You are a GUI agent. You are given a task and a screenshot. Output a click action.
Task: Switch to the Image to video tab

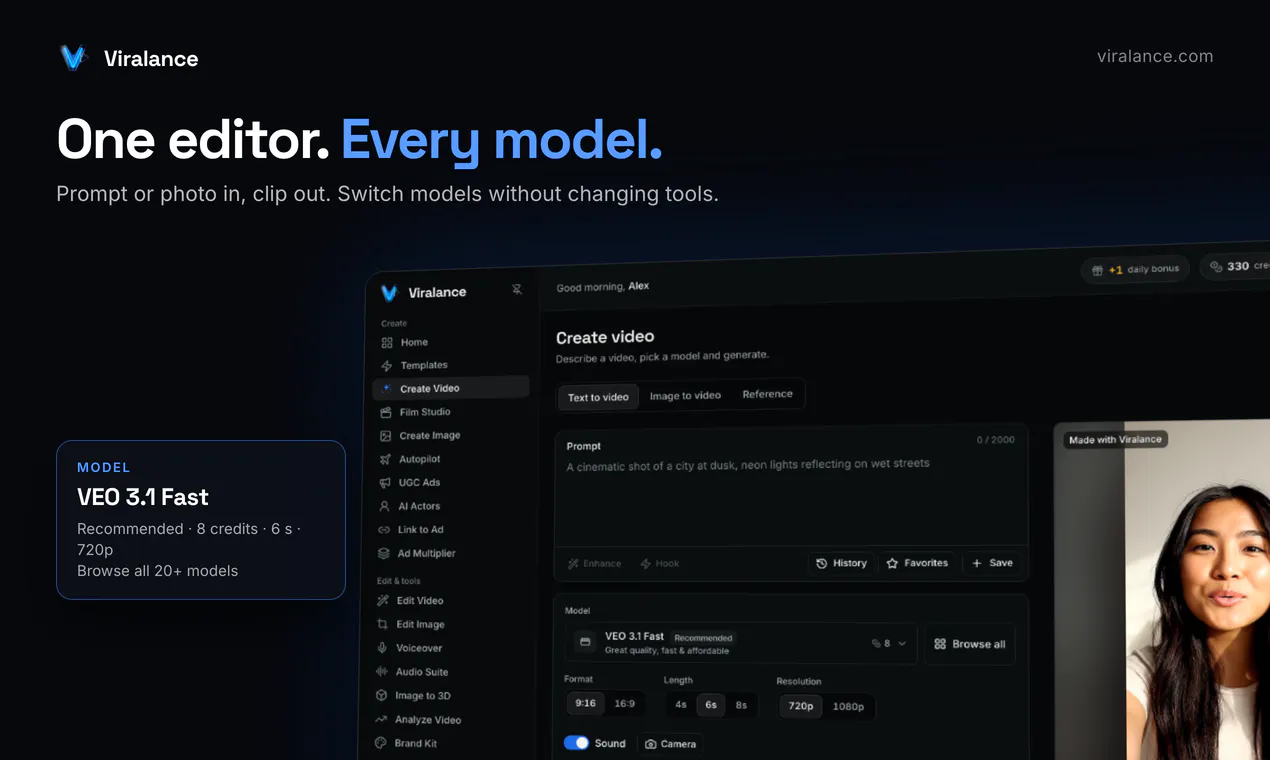pyautogui.click(x=685, y=396)
